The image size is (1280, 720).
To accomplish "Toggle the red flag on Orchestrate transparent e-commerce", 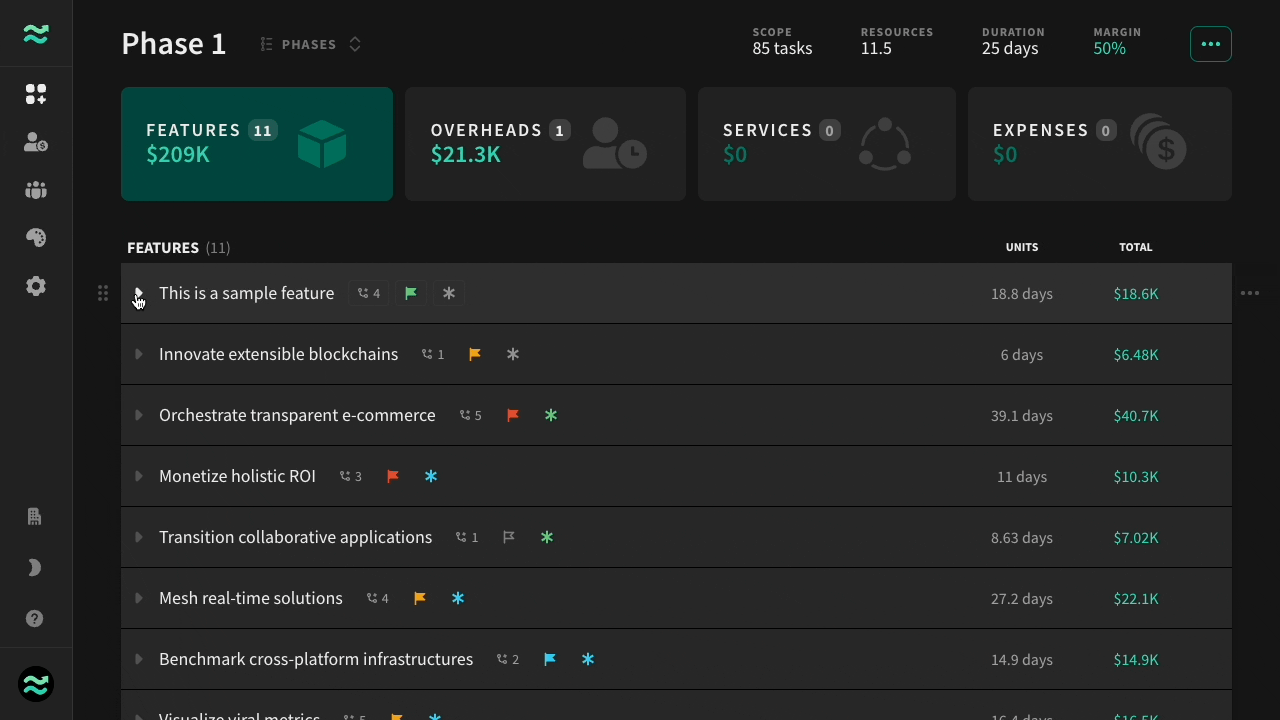I will click(x=513, y=415).
